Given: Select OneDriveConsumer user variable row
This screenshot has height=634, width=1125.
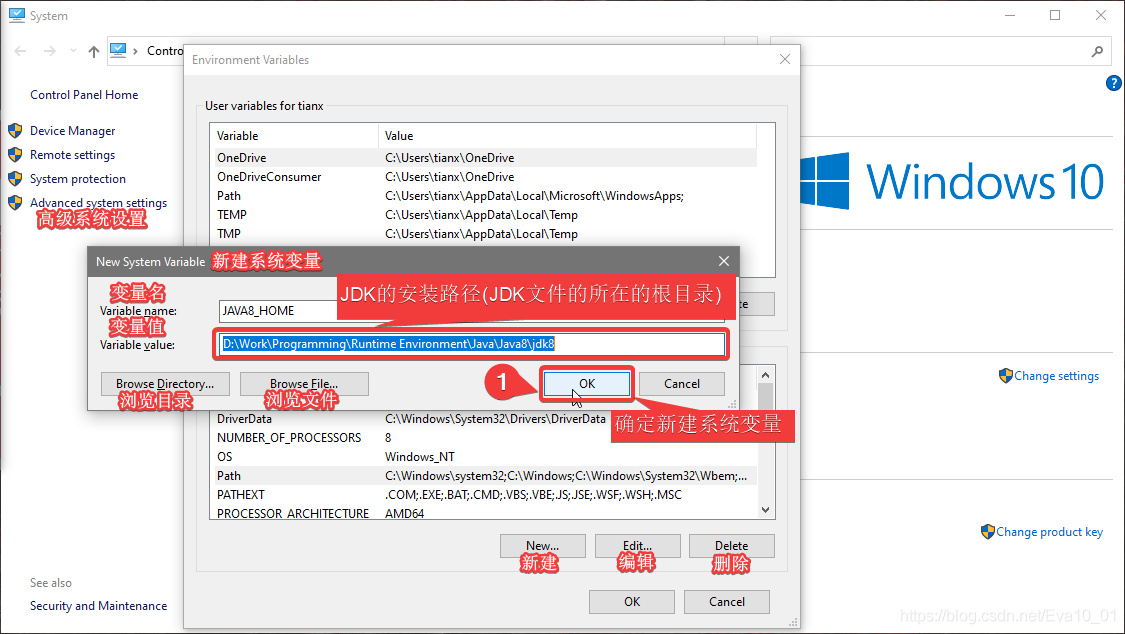Looking at the screenshot, I should pos(484,176).
